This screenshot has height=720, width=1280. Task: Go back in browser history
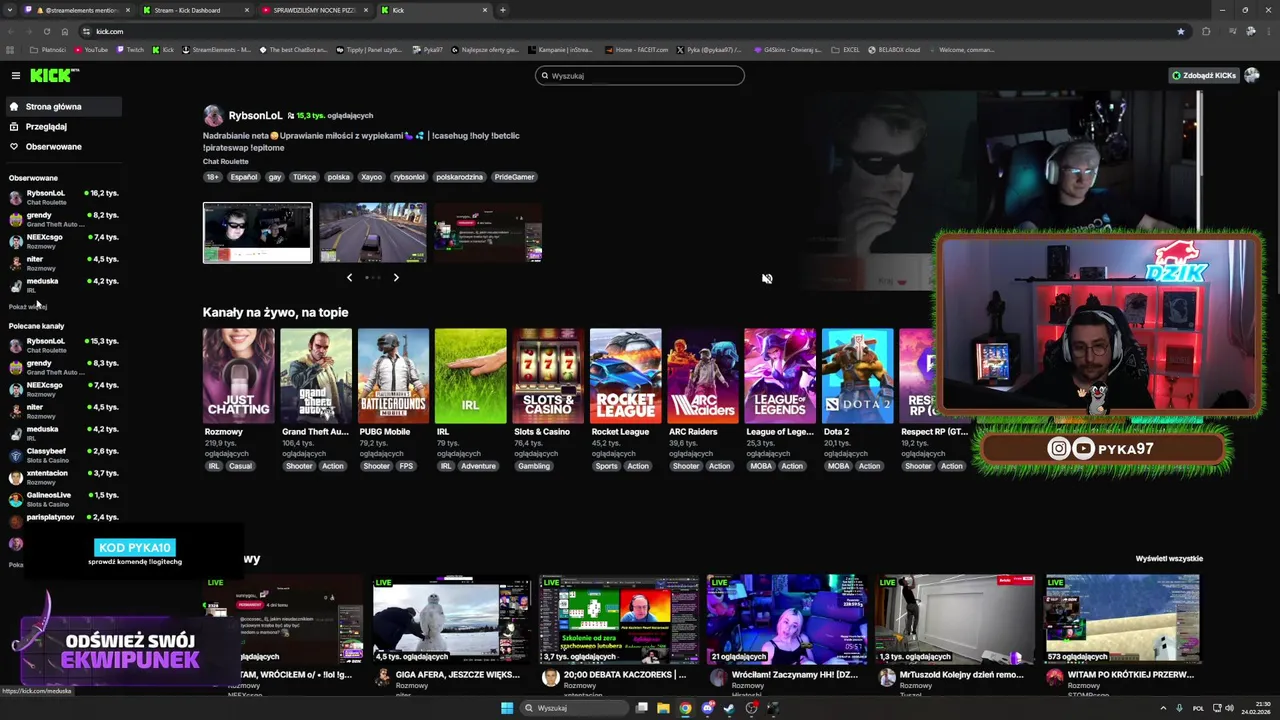click(x=11, y=31)
